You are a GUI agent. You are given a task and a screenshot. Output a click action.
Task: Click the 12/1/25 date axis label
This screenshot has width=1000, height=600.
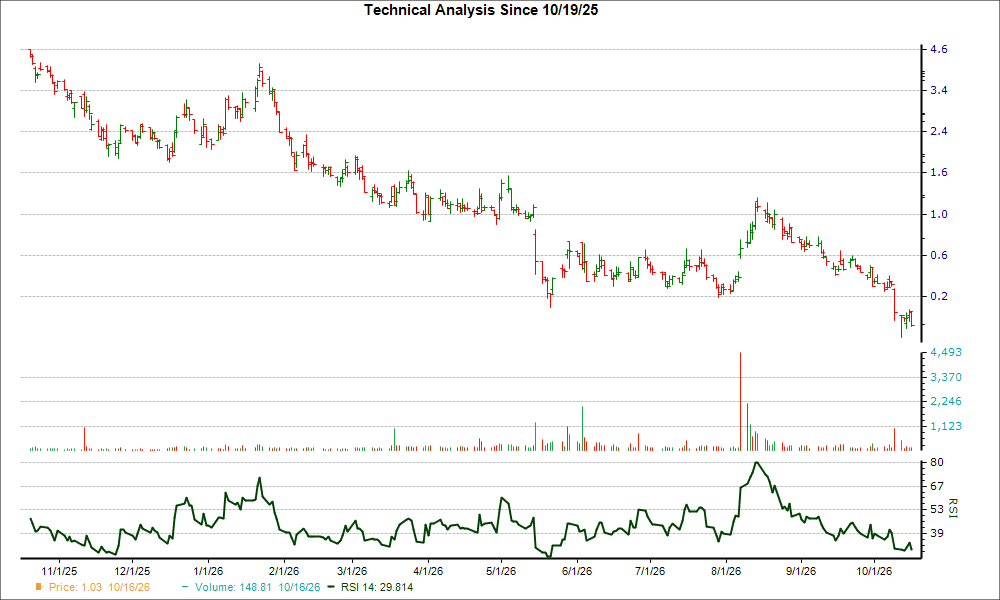(132, 571)
